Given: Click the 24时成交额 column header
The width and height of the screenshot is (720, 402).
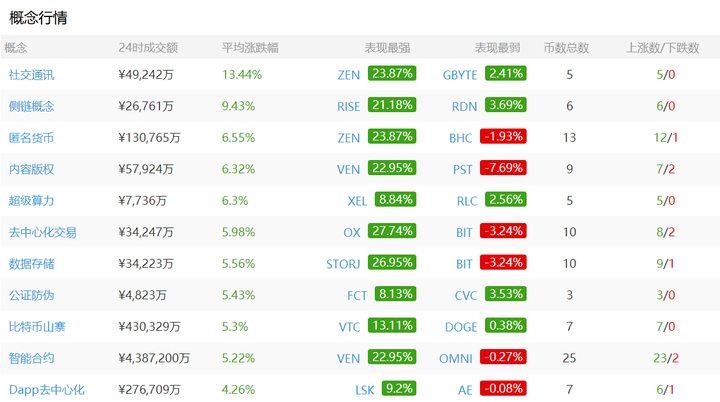Looking at the screenshot, I should [148, 48].
